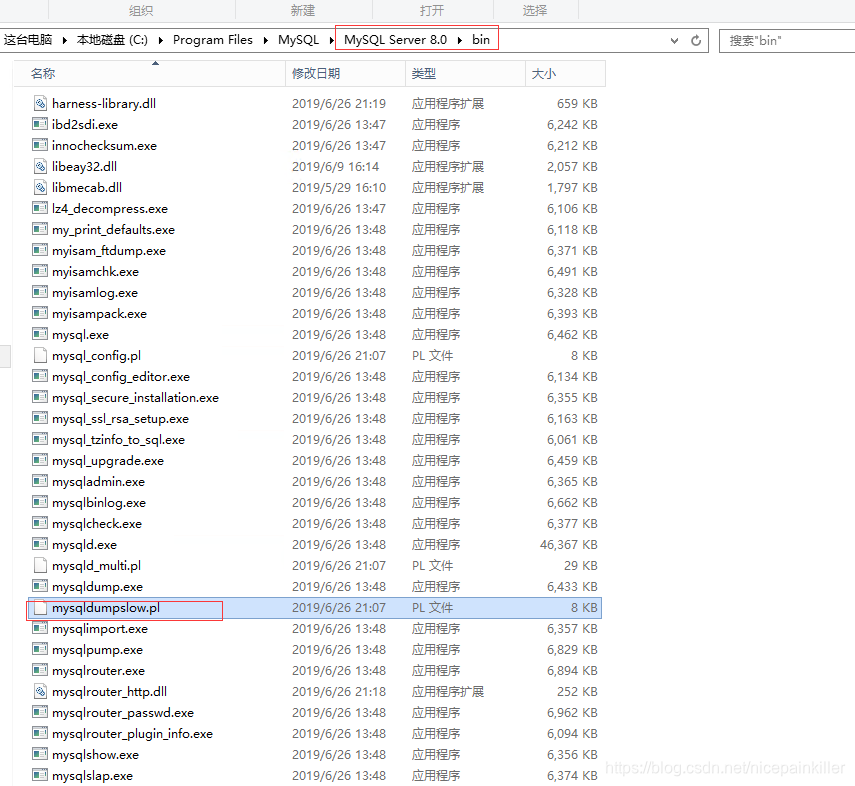Click the 新建 ribbon group label
Image resolution: width=855 pixels, height=786 pixels.
[x=303, y=10]
